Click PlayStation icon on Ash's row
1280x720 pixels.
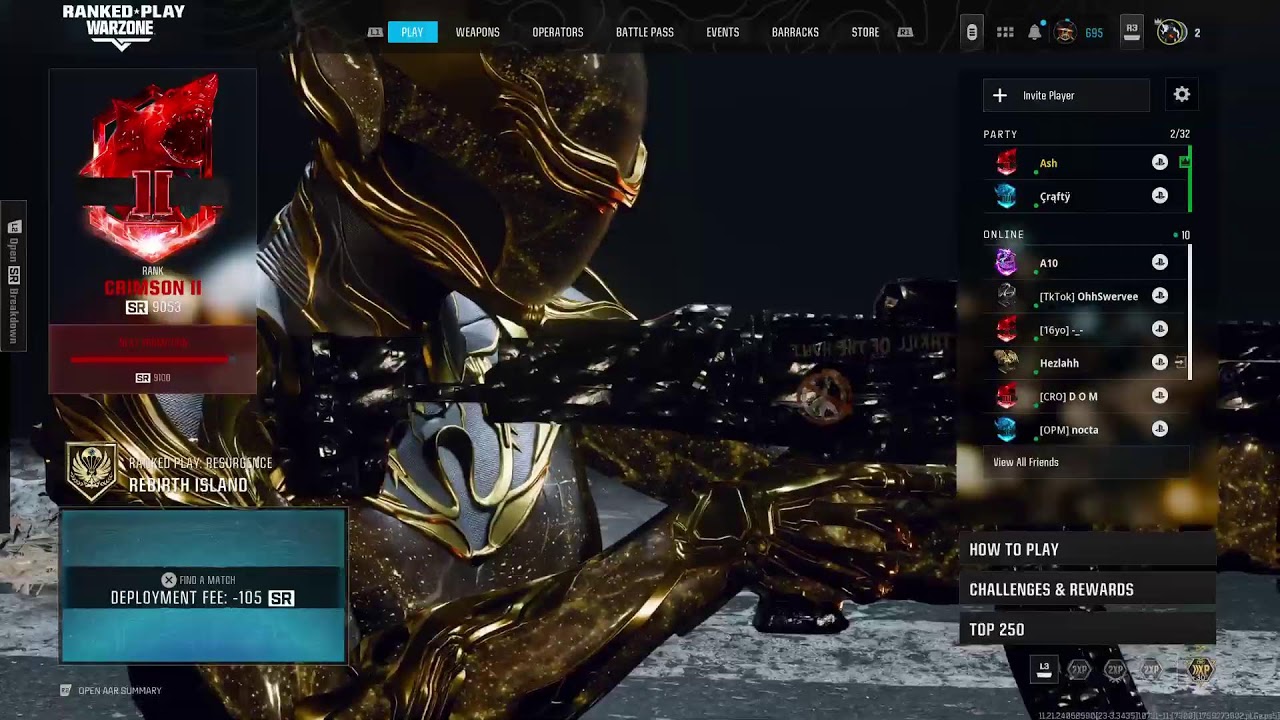pyautogui.click(x=1160, y=162)
